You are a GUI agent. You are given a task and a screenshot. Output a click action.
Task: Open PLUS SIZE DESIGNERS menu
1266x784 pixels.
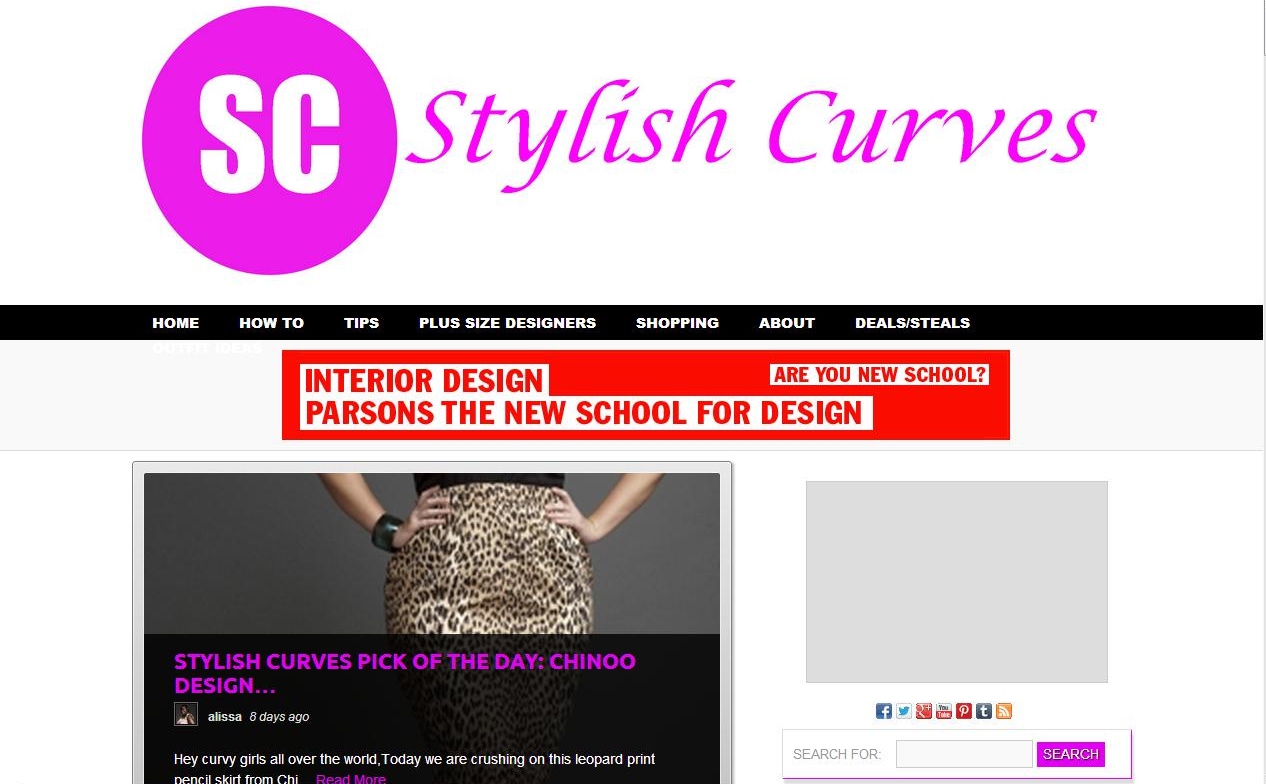[507, 323]
